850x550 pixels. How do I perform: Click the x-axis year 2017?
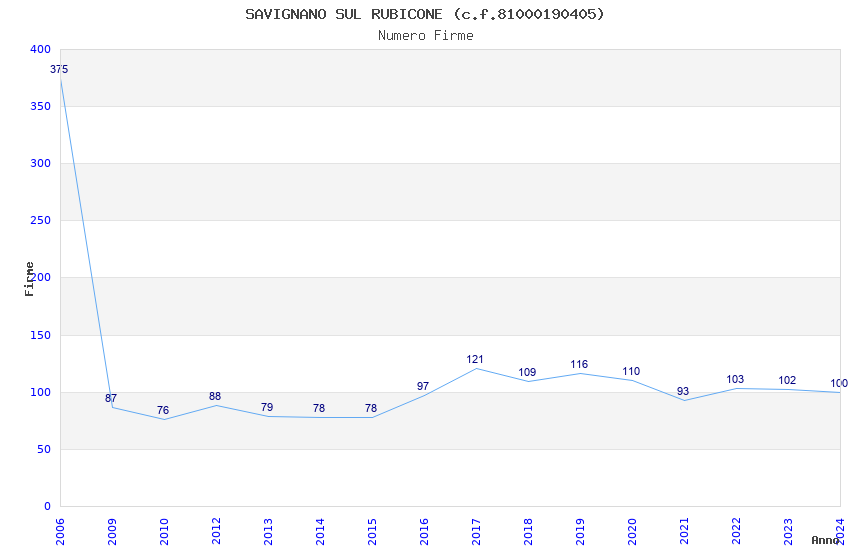[x=476, y=532]
